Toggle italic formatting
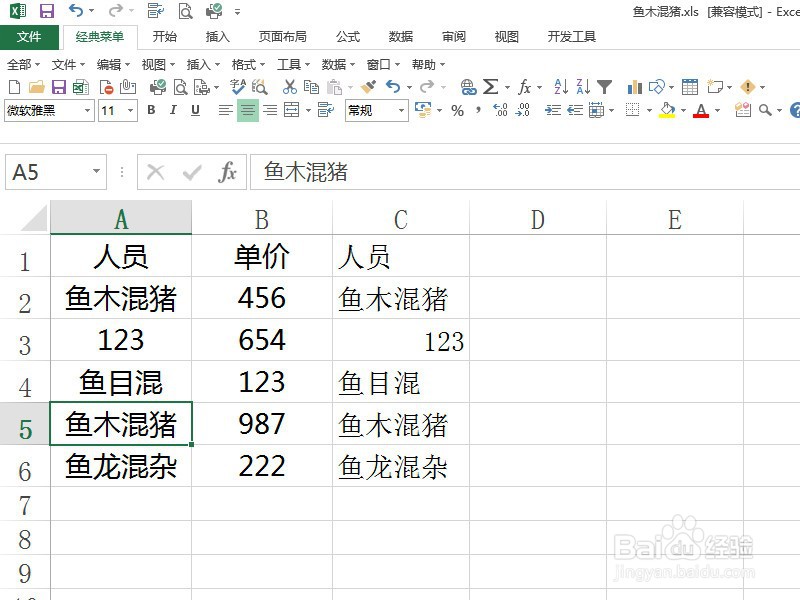The width and height of the screenshot is (800, 600). click(x=173, y=110)
